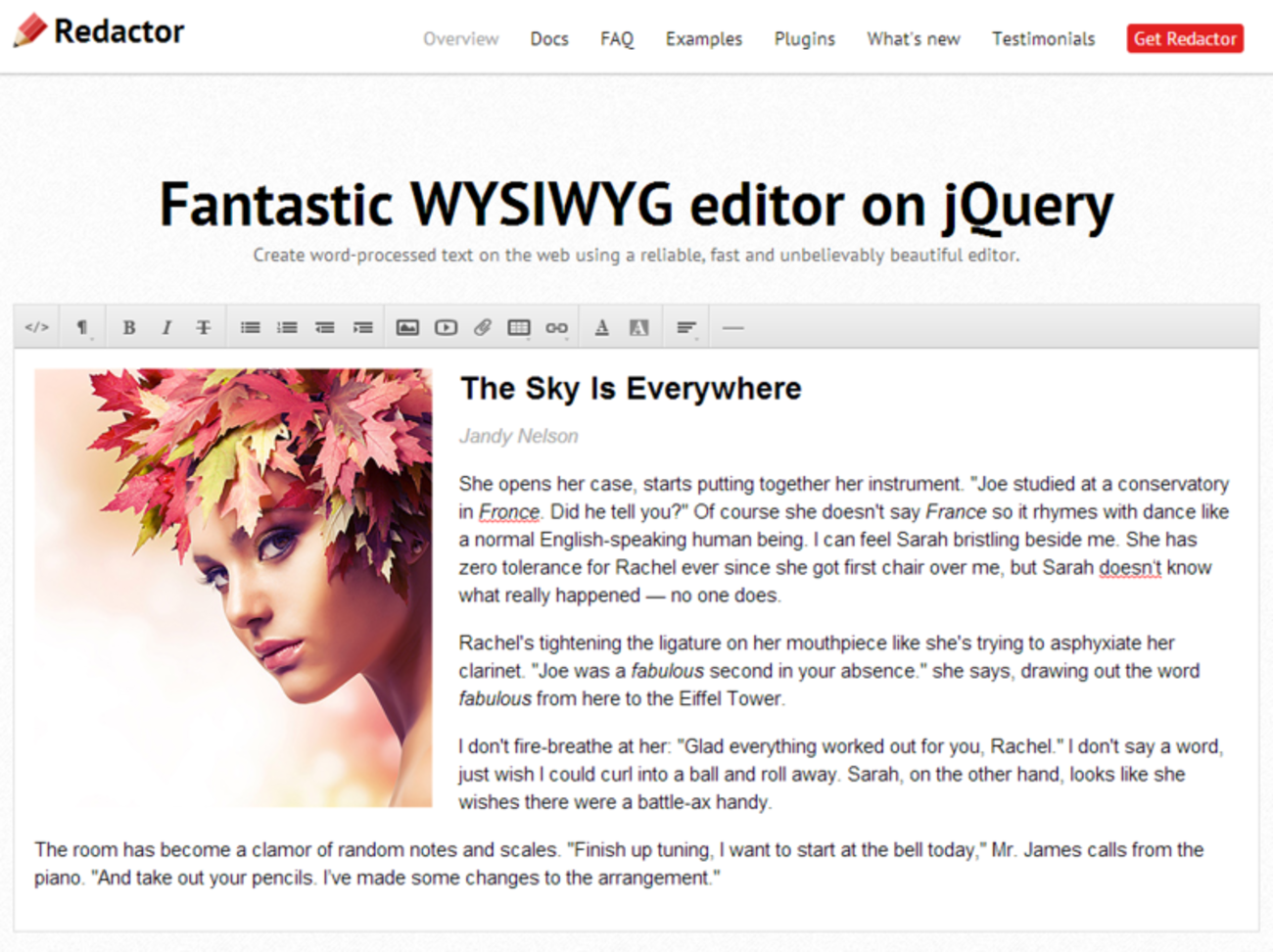Insert a video from toolbar
Image resolution: width=1273 pixels, height=952 pixels.
446,327
